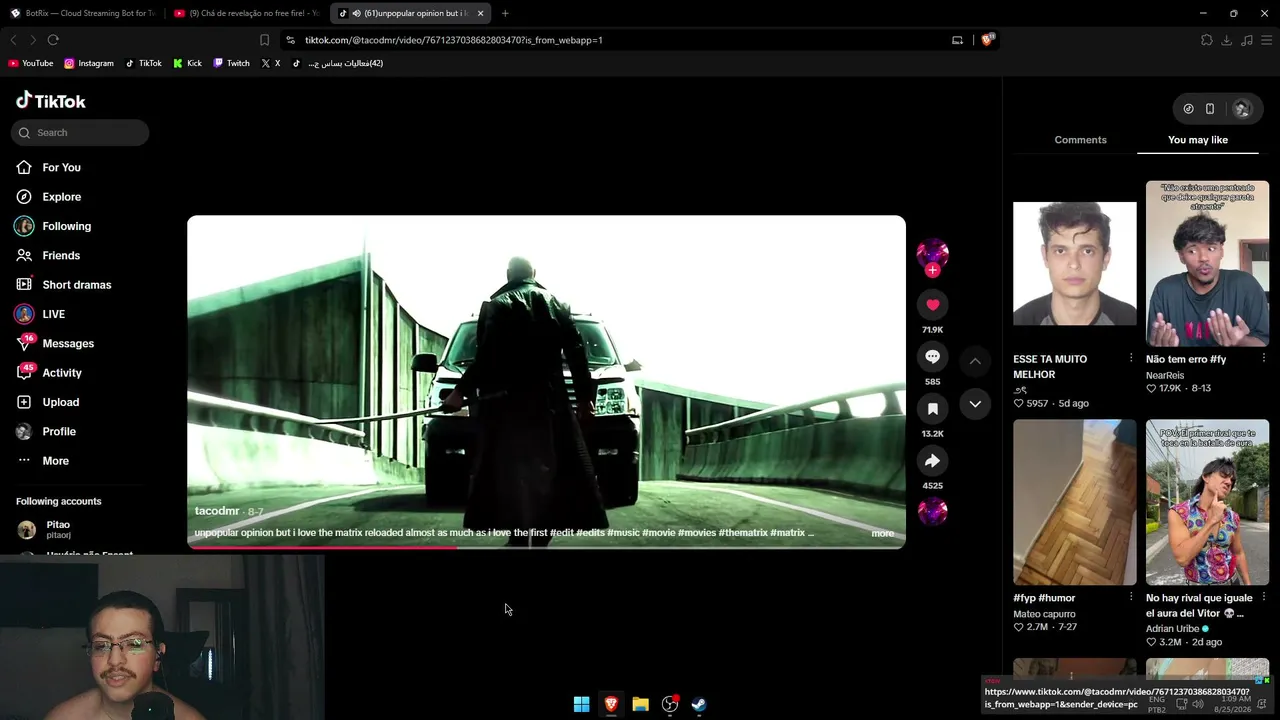Switch to Chá de revelação YouTube tab
Image resolution: width=1280 pixels, height=720 pixels.
point(246,13)
